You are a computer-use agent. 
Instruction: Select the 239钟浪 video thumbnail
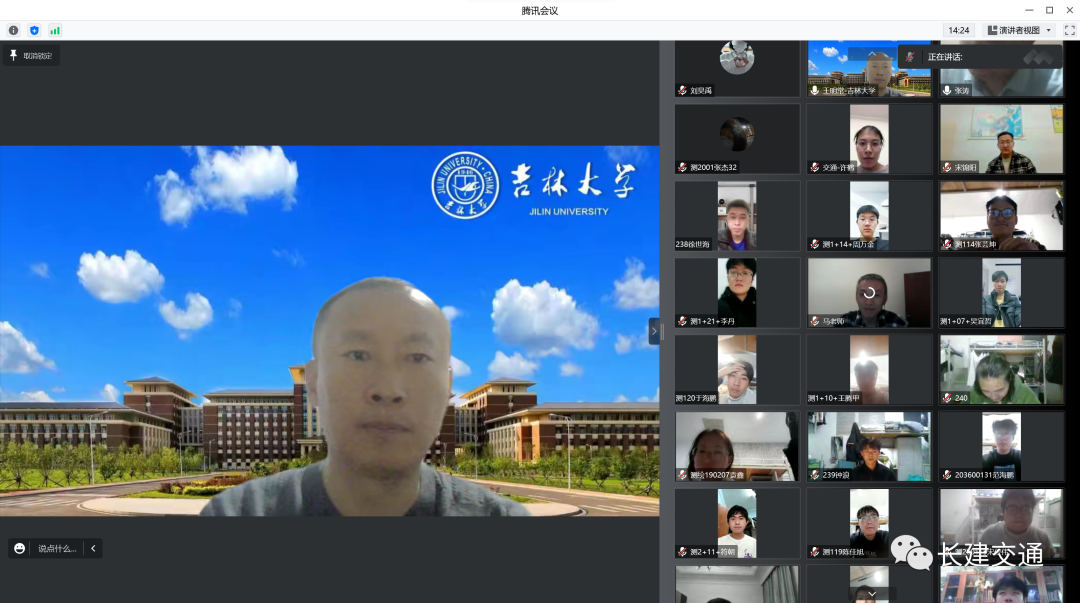click(869, 446)
